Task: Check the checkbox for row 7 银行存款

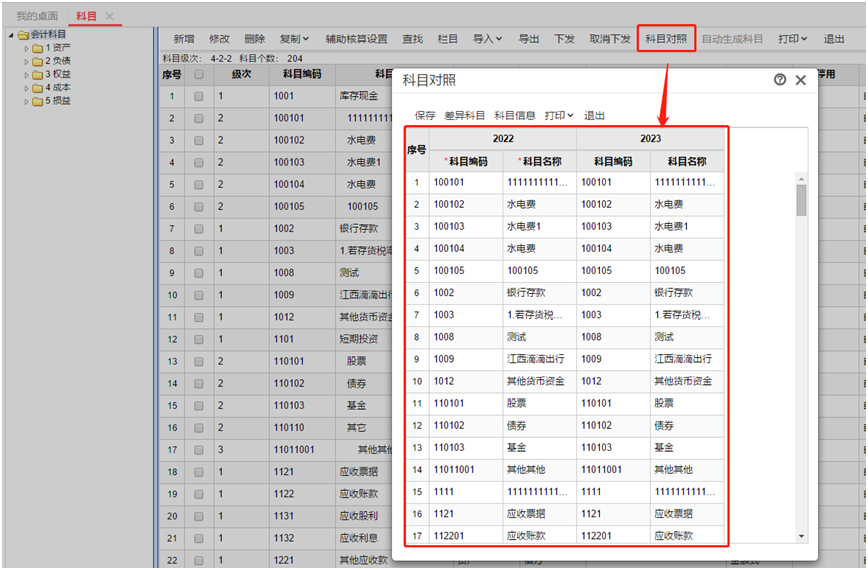Action: tap(199, 229)
